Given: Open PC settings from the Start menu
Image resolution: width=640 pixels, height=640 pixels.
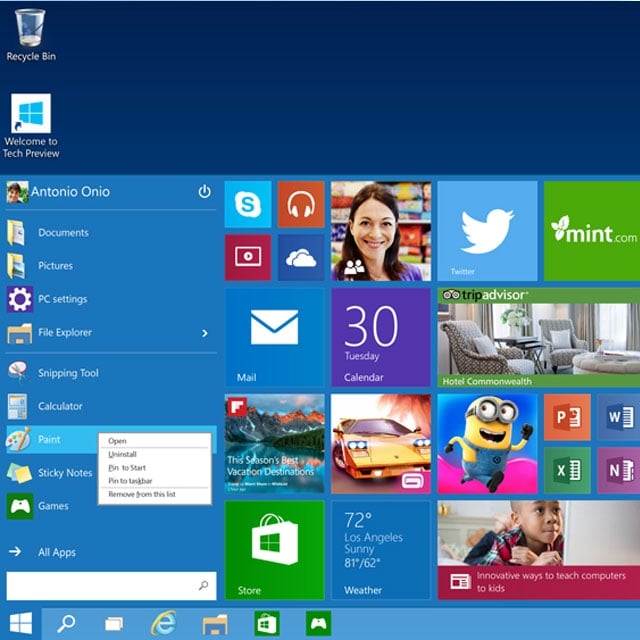Looking at the screenshot, I should pos(62,299).
